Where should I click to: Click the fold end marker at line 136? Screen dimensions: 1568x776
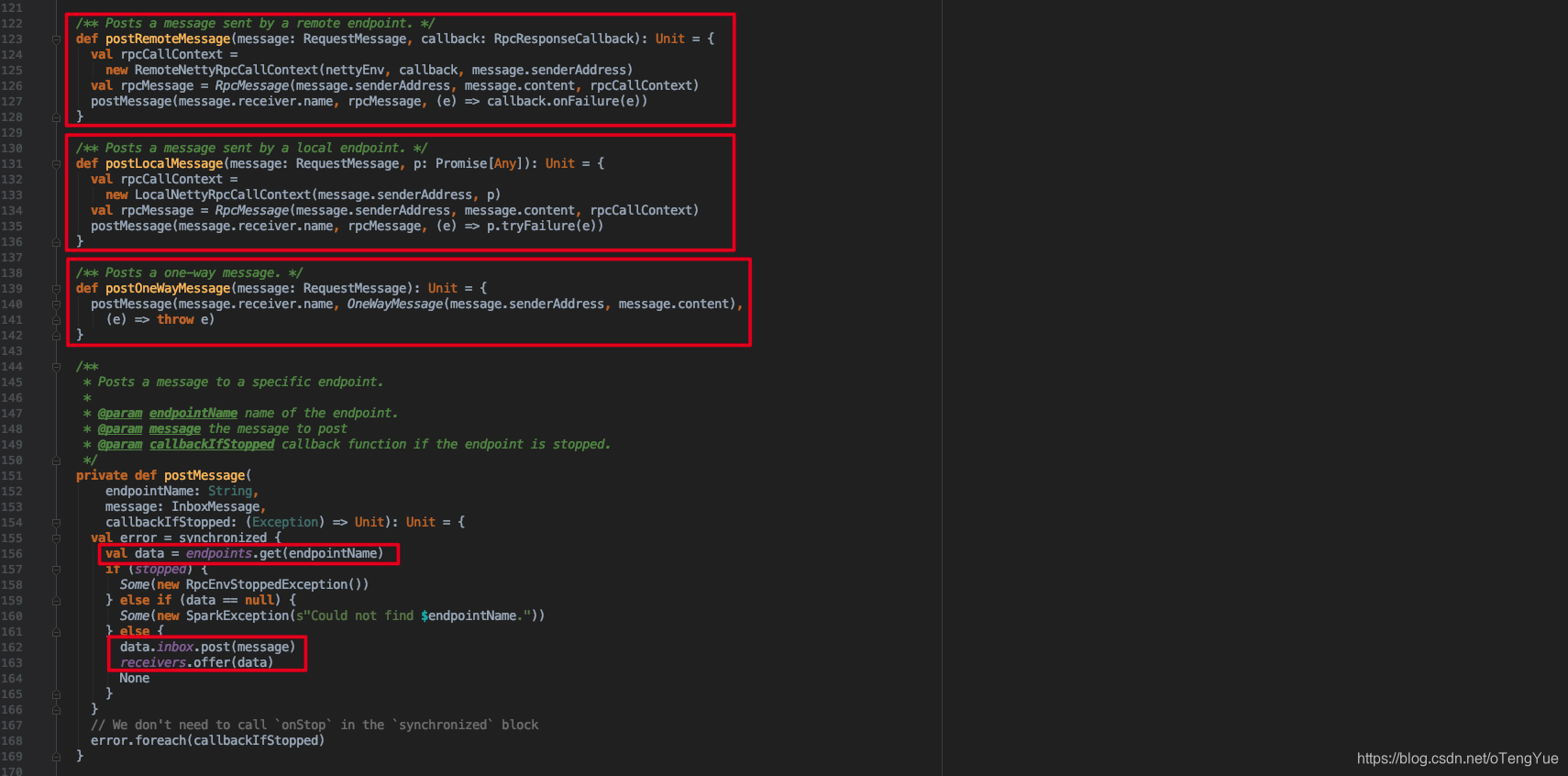56,242
